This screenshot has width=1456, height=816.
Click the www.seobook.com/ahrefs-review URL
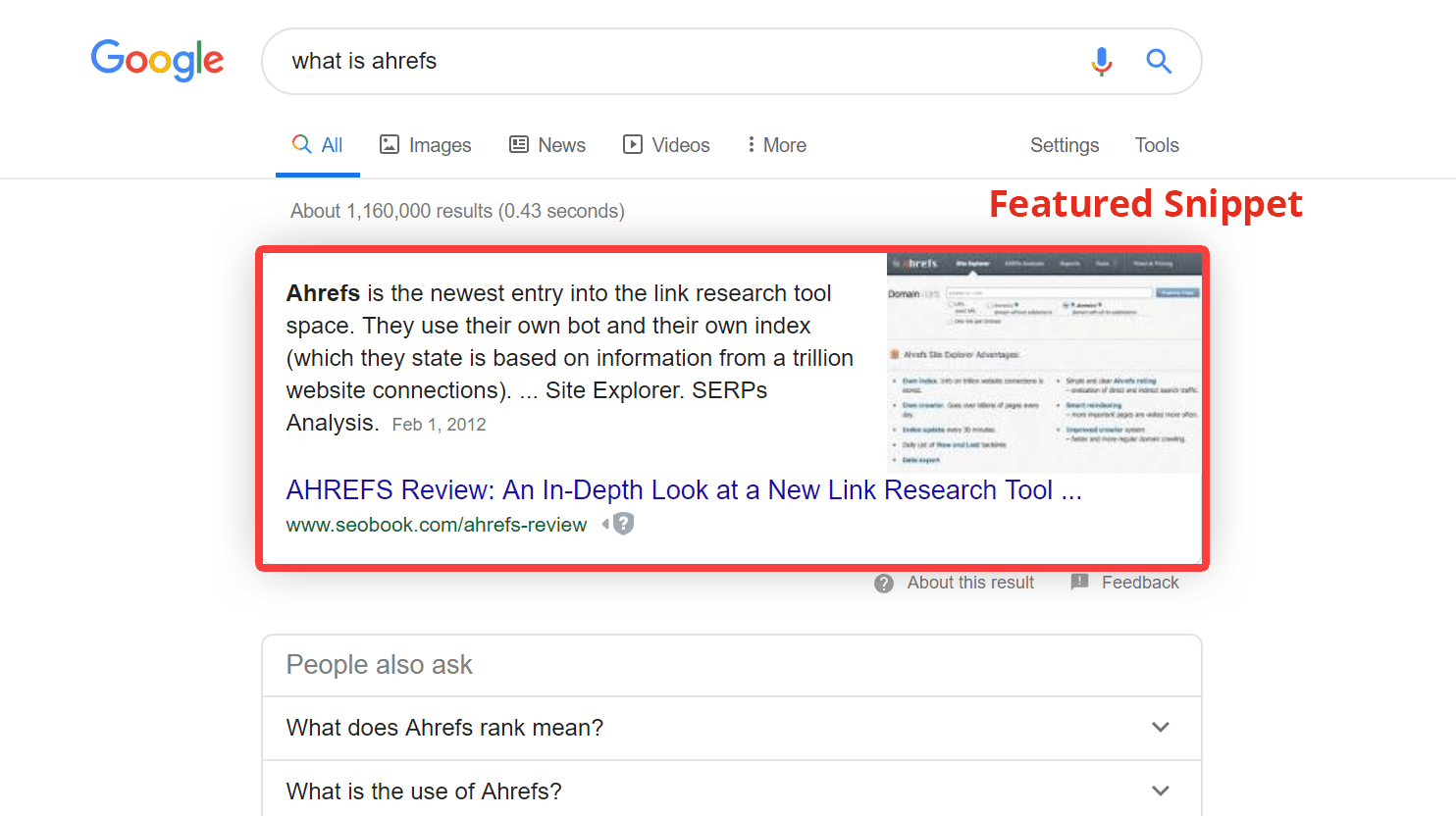point(437,525)
